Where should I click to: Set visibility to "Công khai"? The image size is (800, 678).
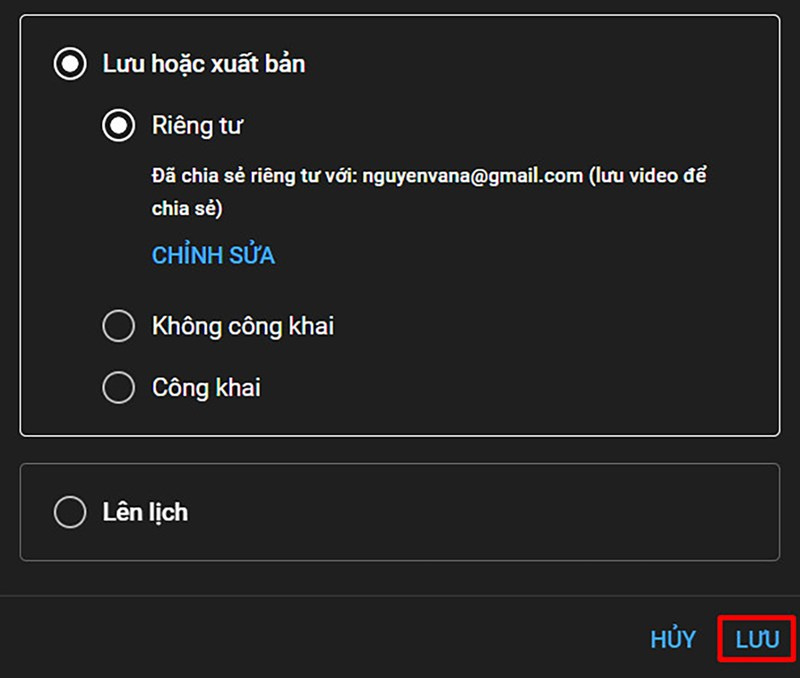pos(119,387)
